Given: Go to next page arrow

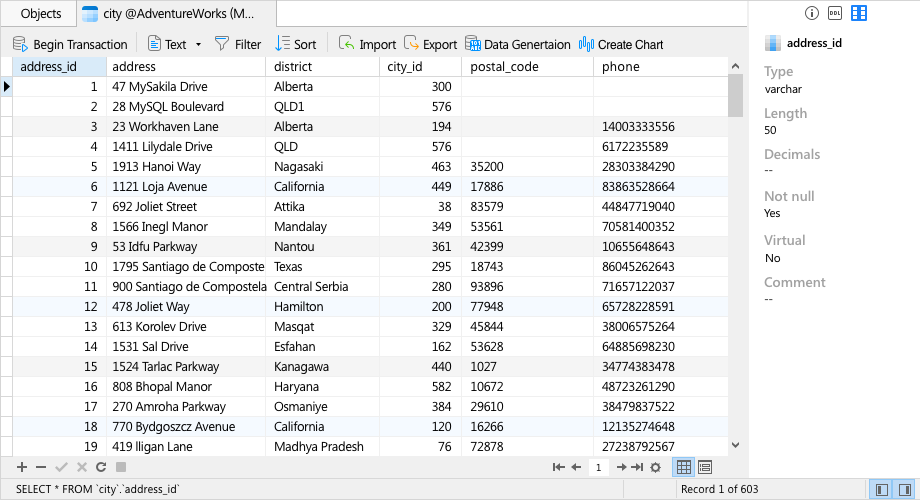Looking at the screenshot, I should [621, 467].
